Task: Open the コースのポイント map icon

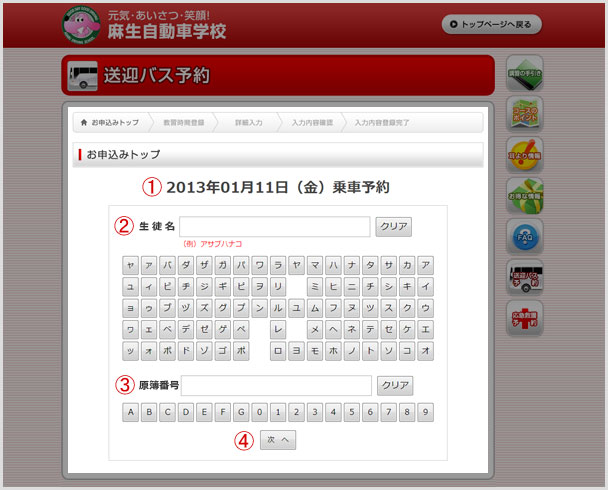Action: [x=525, y=114]
